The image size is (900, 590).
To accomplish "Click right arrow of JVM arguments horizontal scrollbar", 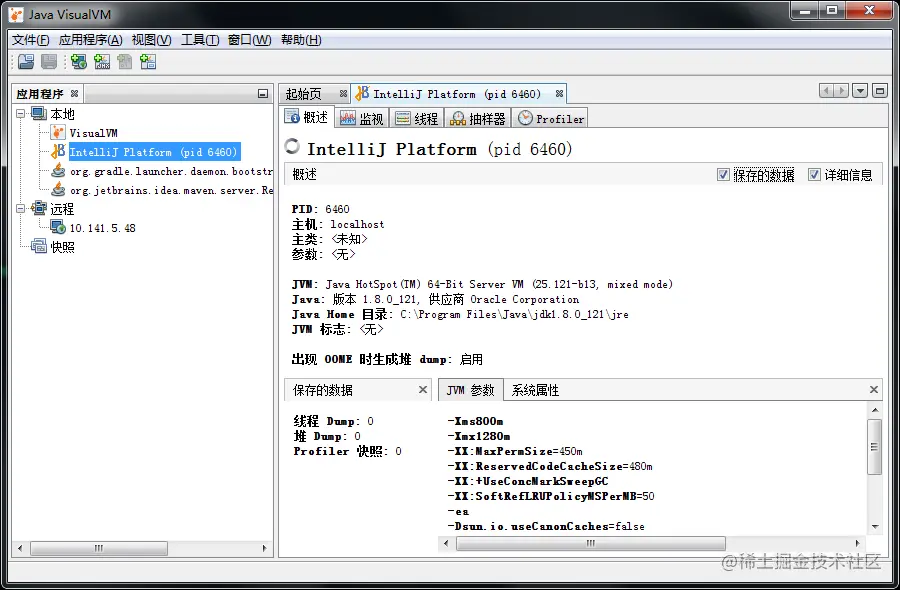I will coord(857,543).
